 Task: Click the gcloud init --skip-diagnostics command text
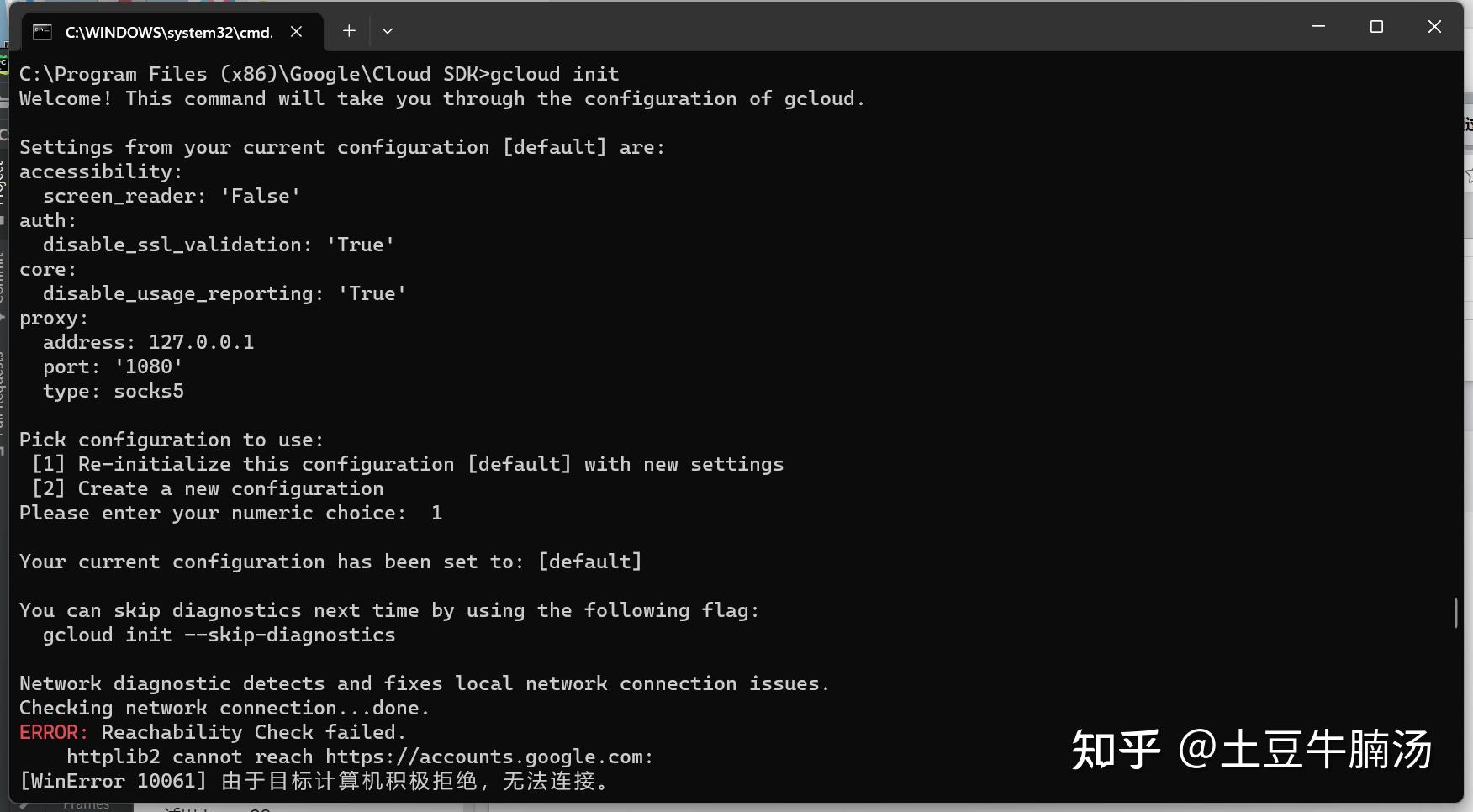(219, 635)
